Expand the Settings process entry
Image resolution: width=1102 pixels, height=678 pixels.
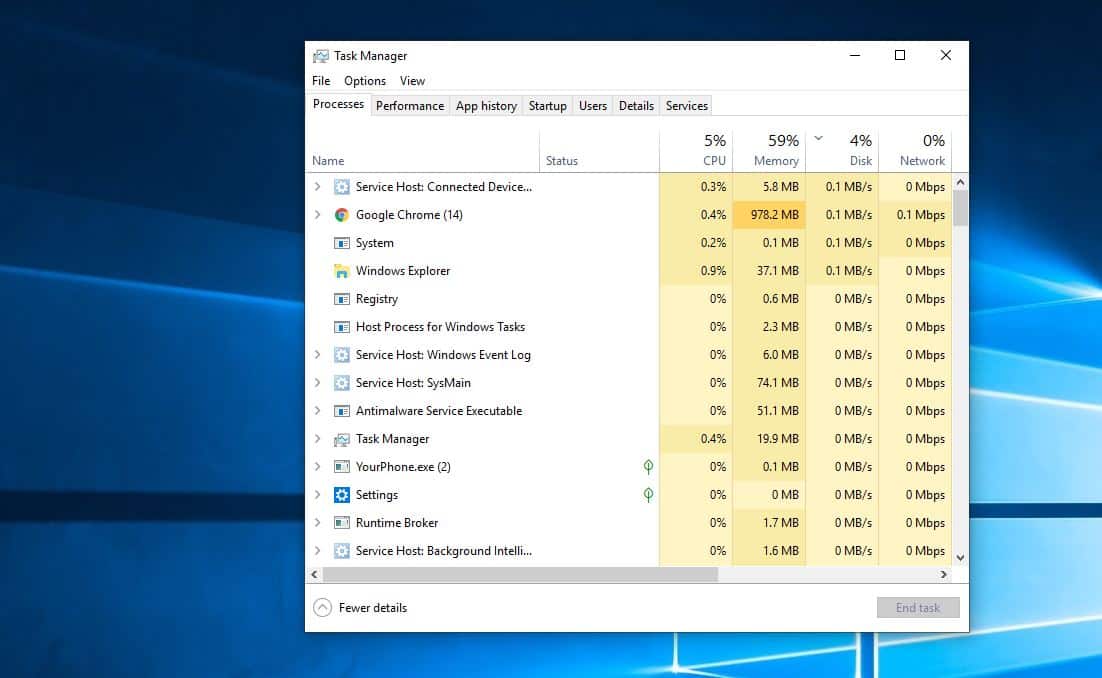click(318, 495)
